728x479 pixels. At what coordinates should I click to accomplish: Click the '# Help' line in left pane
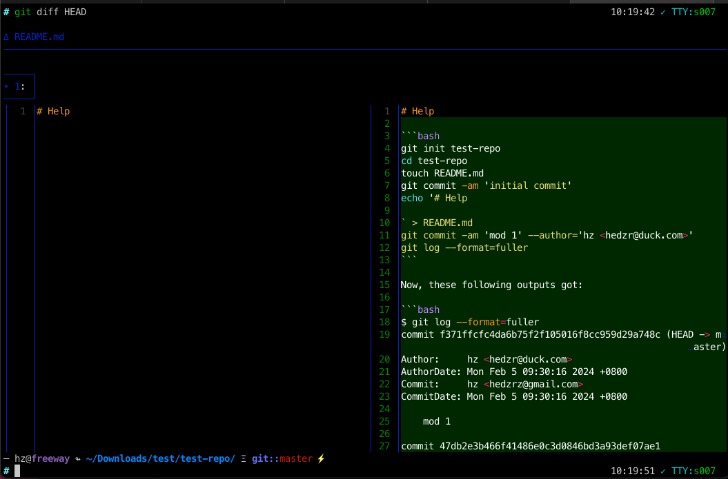(53, 111)
